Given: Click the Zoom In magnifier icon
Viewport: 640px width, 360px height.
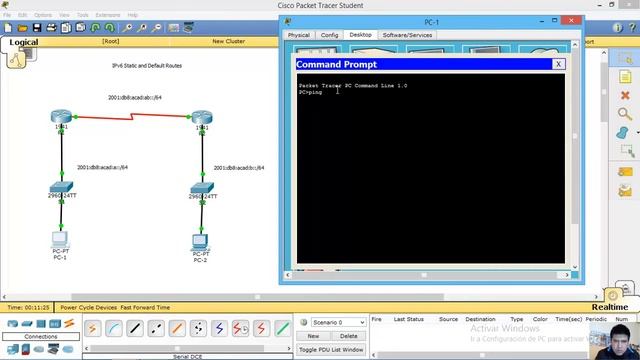Looking at the screenshot, I should point(127,28).
